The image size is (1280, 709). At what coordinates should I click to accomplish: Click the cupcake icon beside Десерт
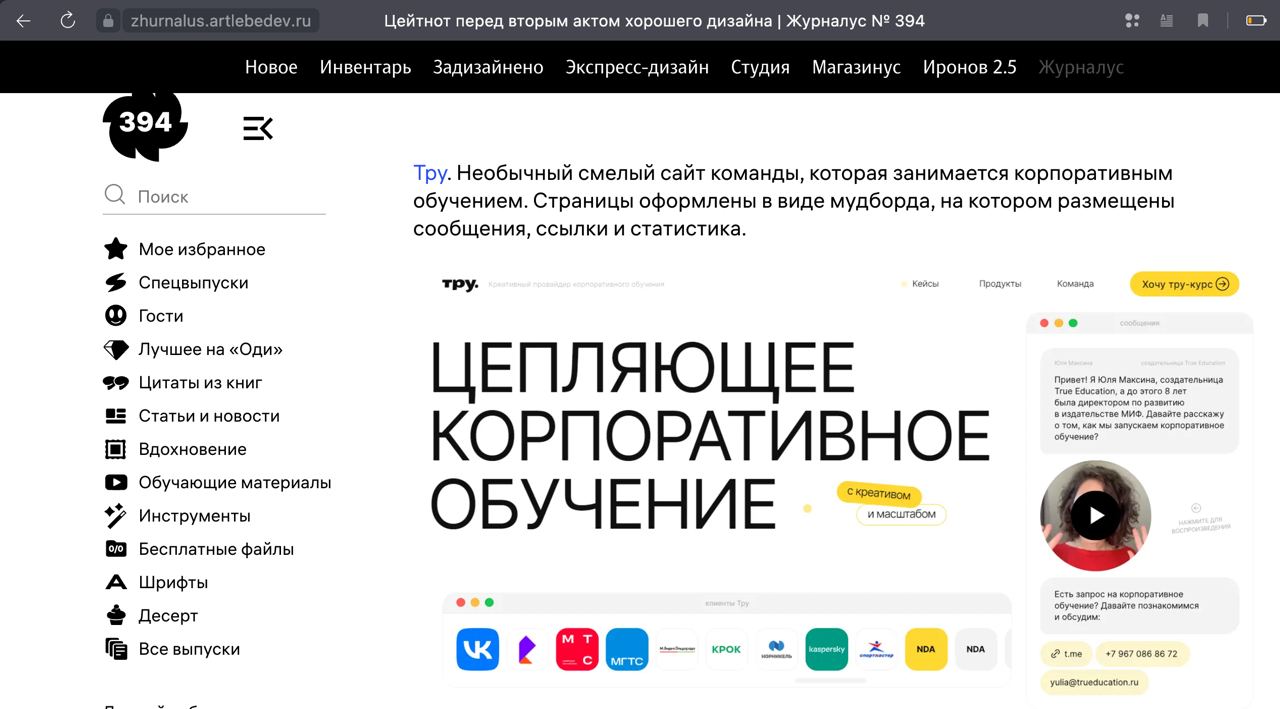click(116, 615)
